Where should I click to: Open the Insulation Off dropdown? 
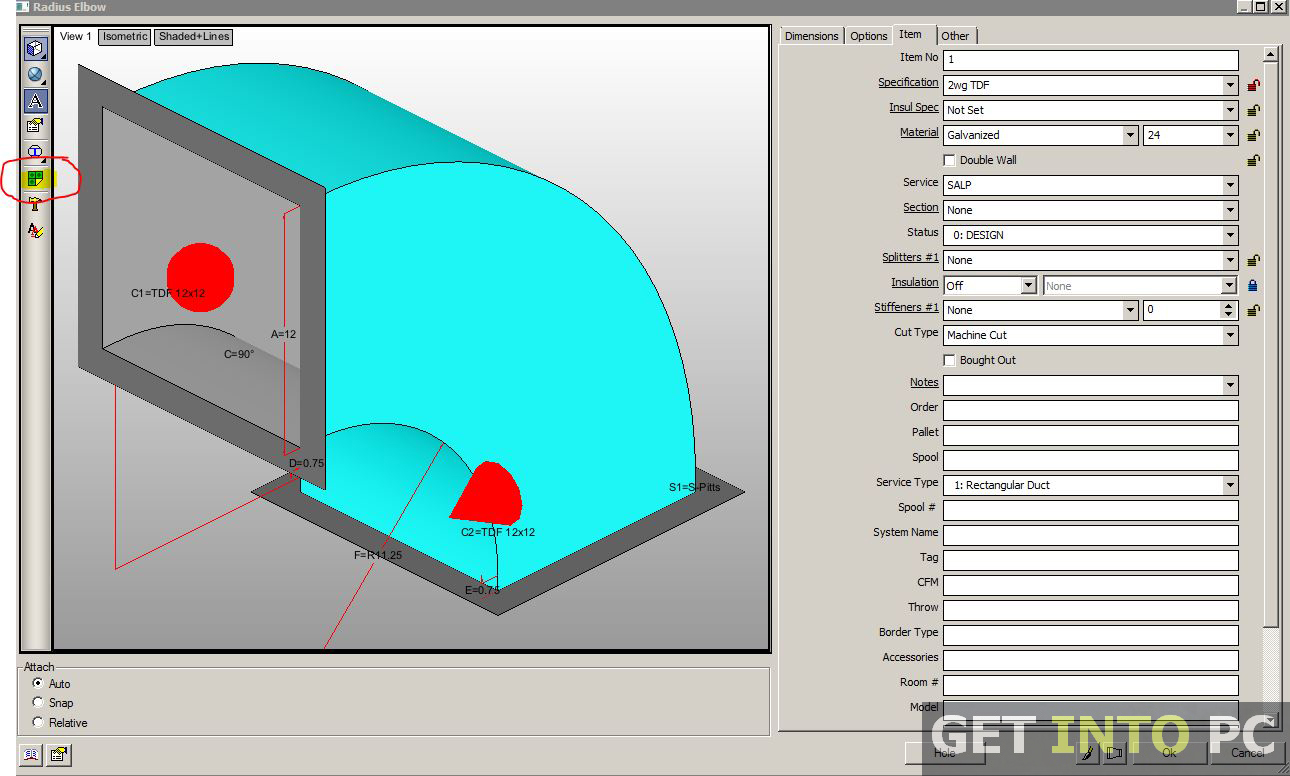click(x=1028, y=285)
